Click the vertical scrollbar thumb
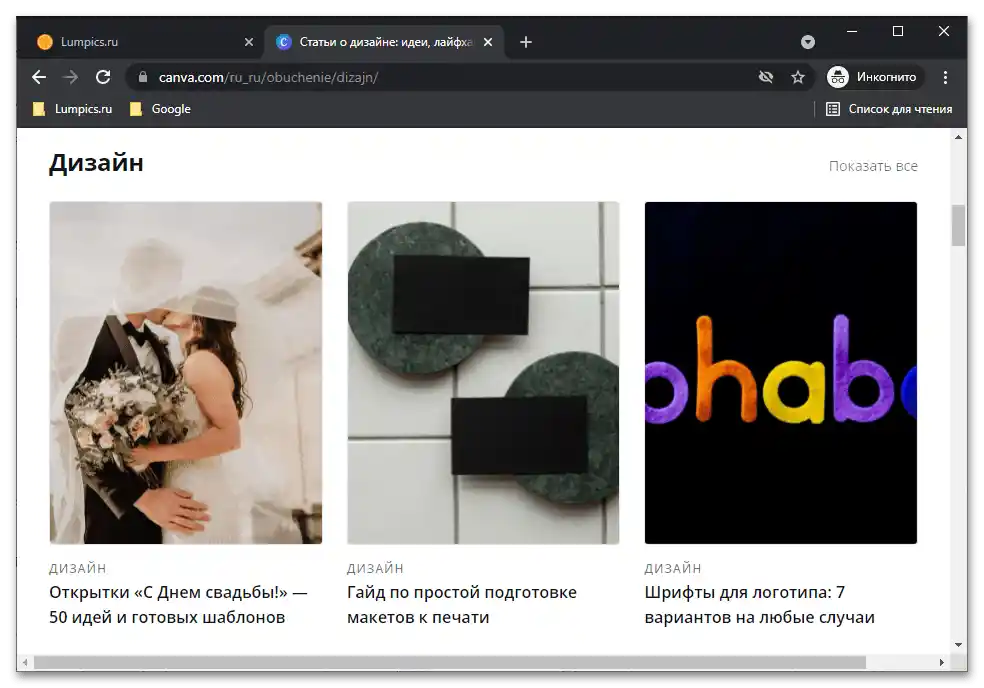 [958, 225]
